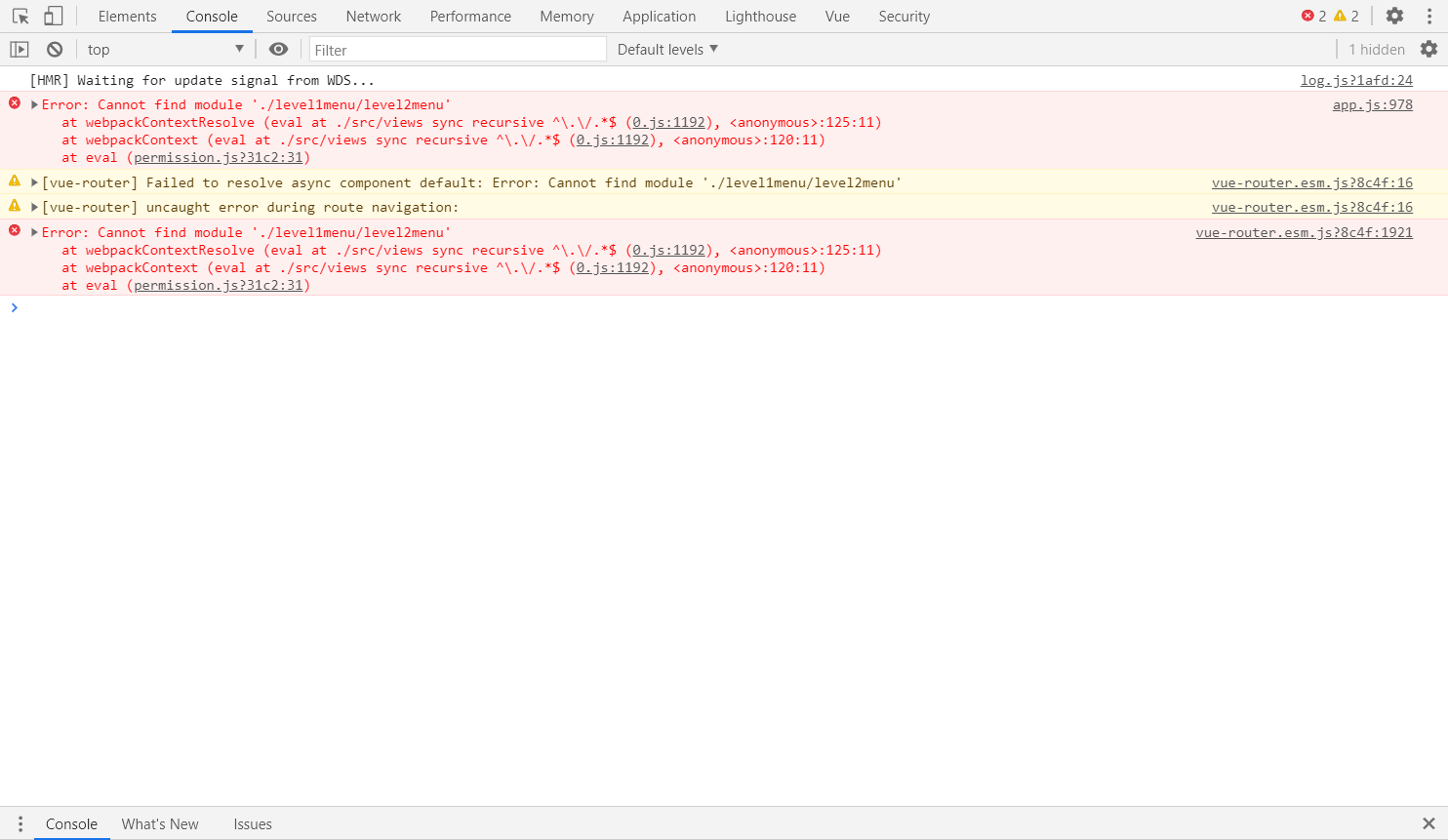Click the console Filter input field
The image size is (1448, 840).
point(457,50)
